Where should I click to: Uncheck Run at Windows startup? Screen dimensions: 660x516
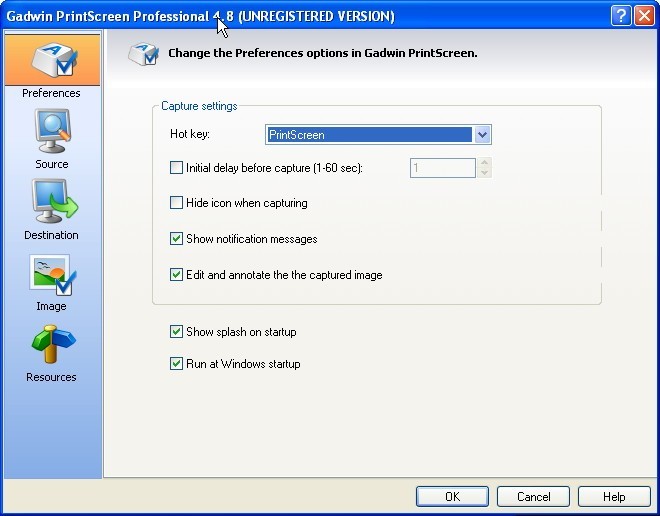(176, 364)
